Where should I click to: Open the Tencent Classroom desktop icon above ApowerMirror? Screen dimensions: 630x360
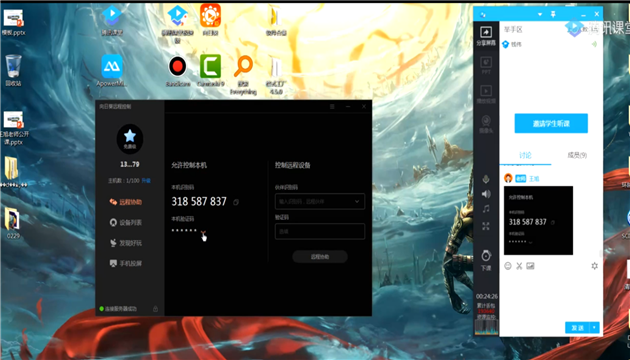click(x=112, y=20)
